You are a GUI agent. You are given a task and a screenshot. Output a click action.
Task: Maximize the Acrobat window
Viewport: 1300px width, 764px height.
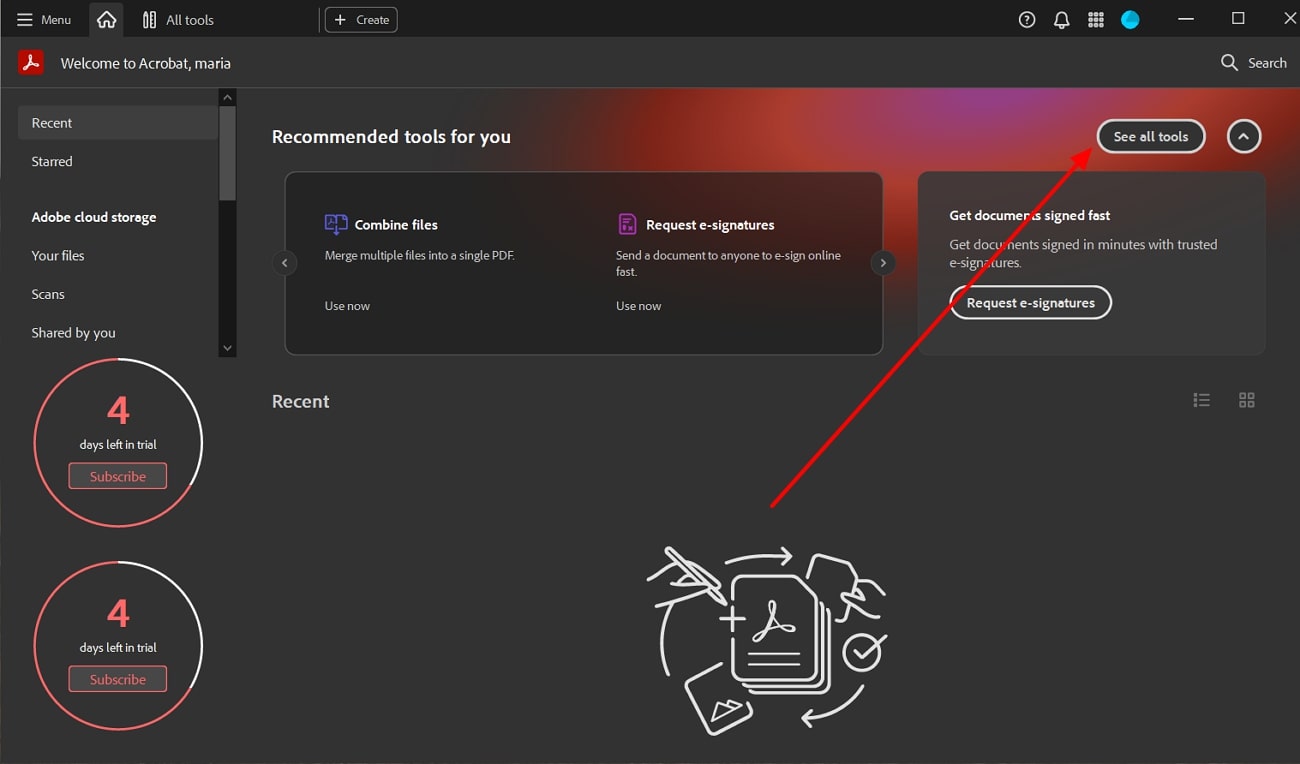point(1238,19)
